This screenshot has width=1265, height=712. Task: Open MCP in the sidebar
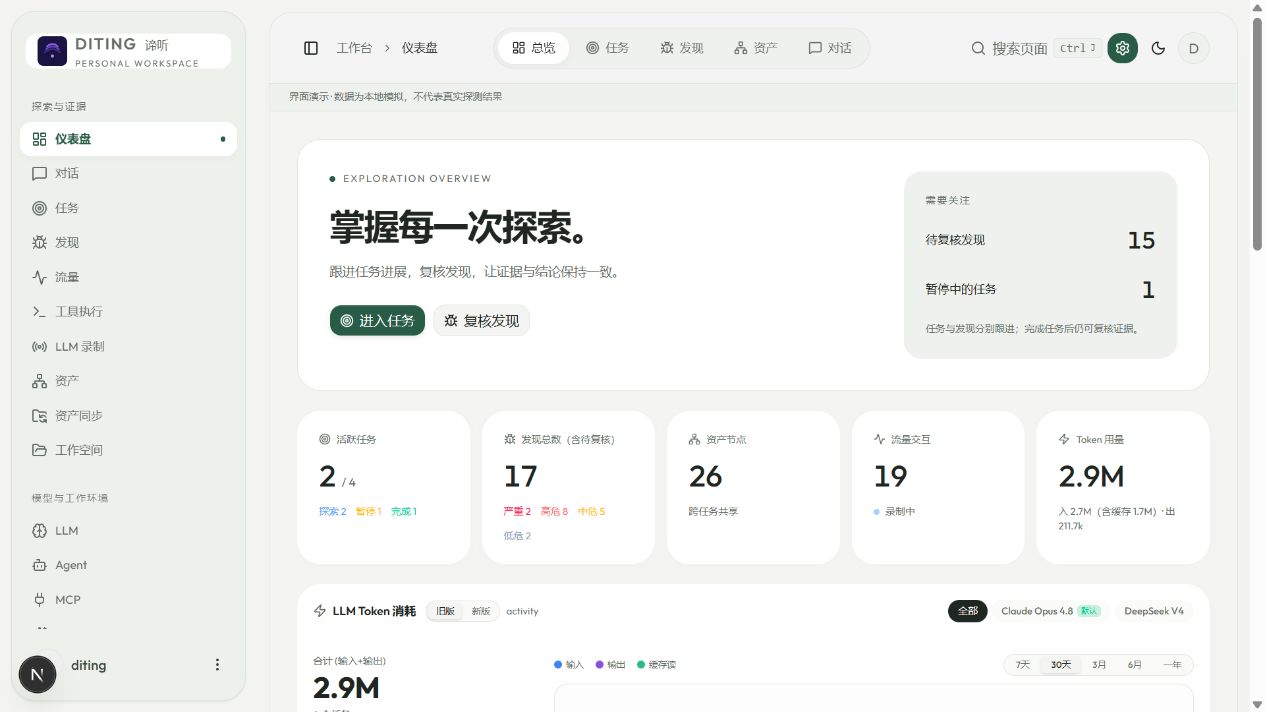tap(128, 599)
